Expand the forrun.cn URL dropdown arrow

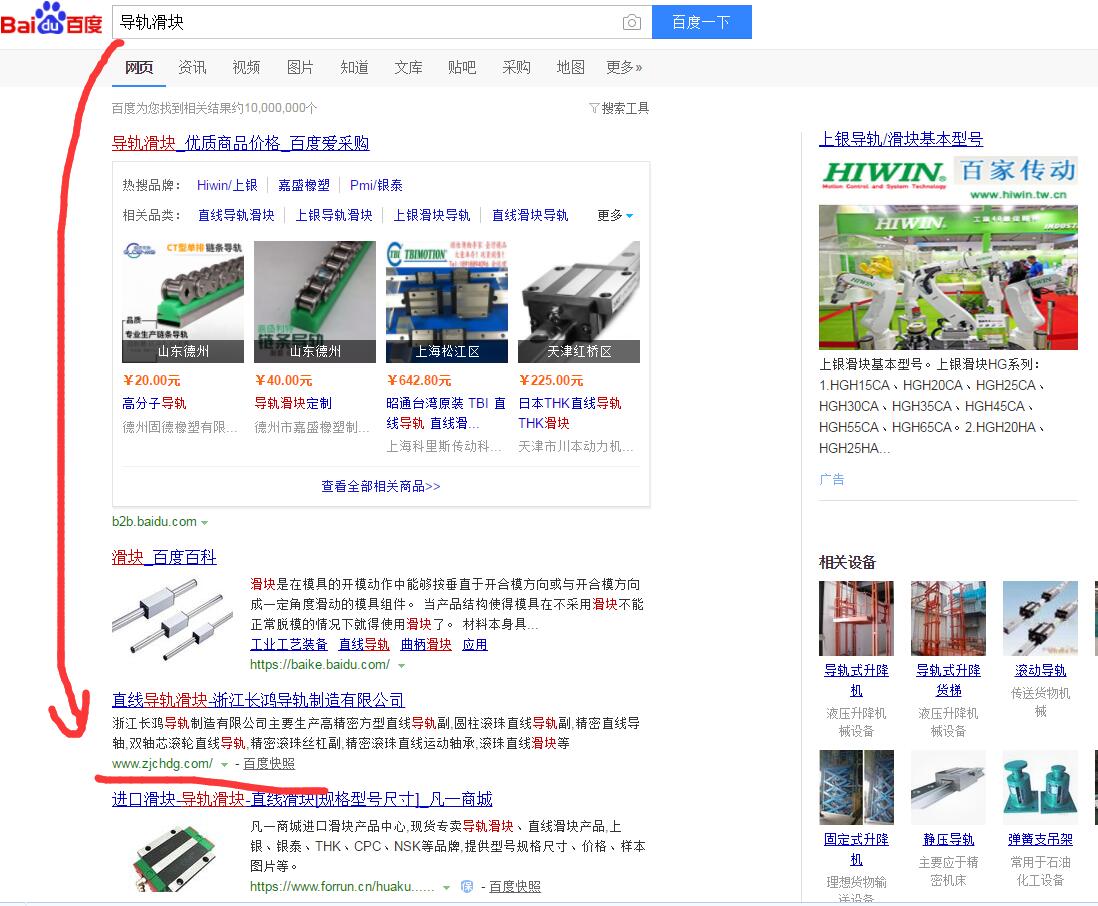click(446, 888)
